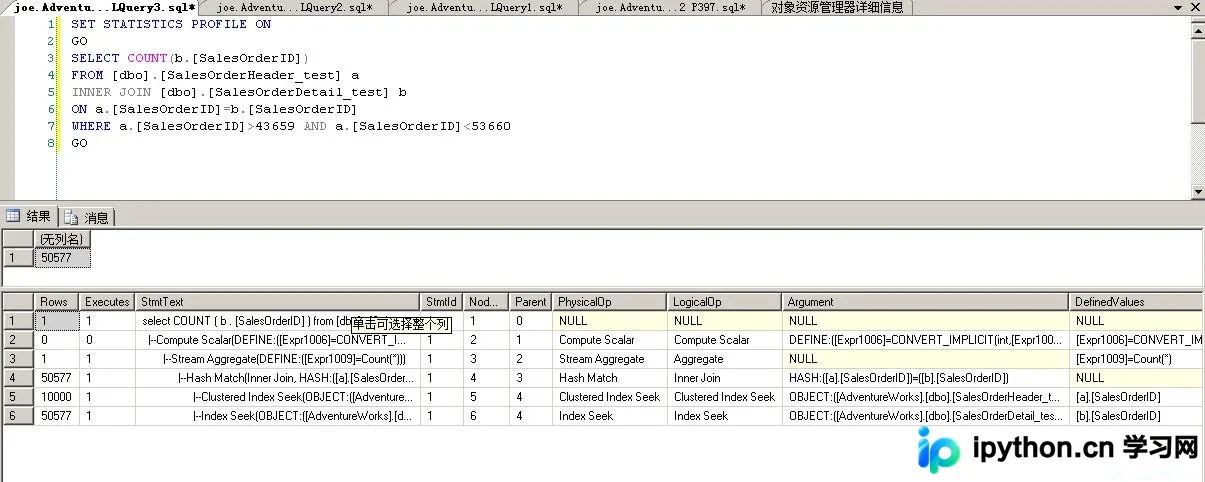Select row header 1 of profile grid

[x=18, y=321]
